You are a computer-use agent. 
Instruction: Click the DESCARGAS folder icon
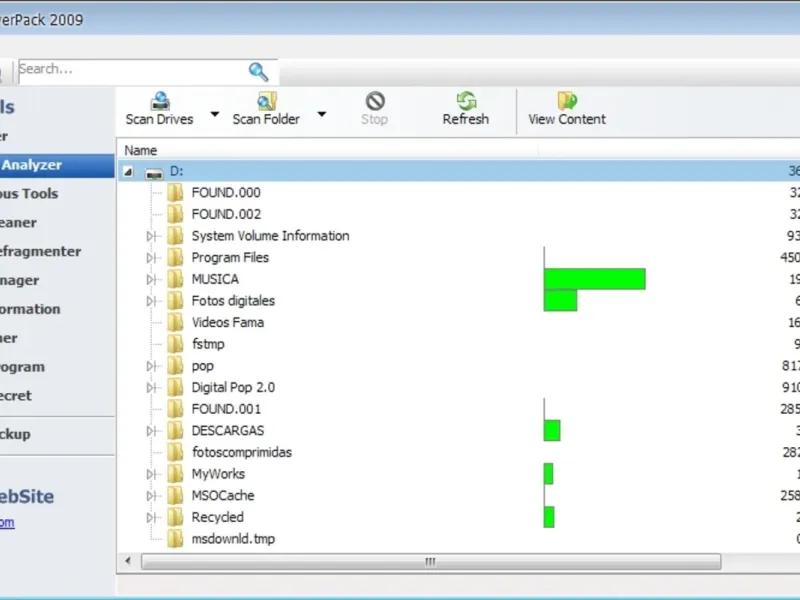175,431
